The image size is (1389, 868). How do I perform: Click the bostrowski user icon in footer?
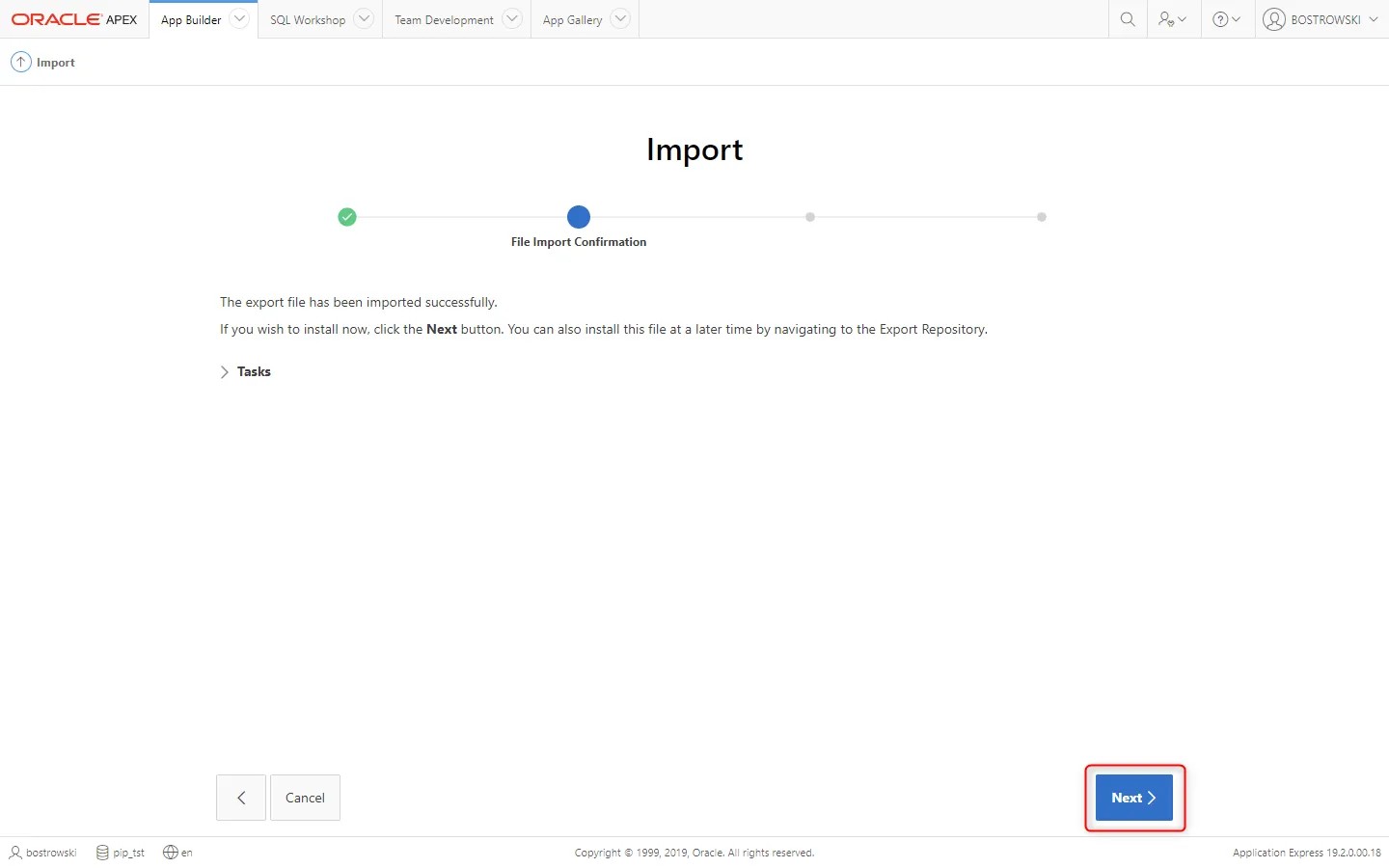pos(15,853)
